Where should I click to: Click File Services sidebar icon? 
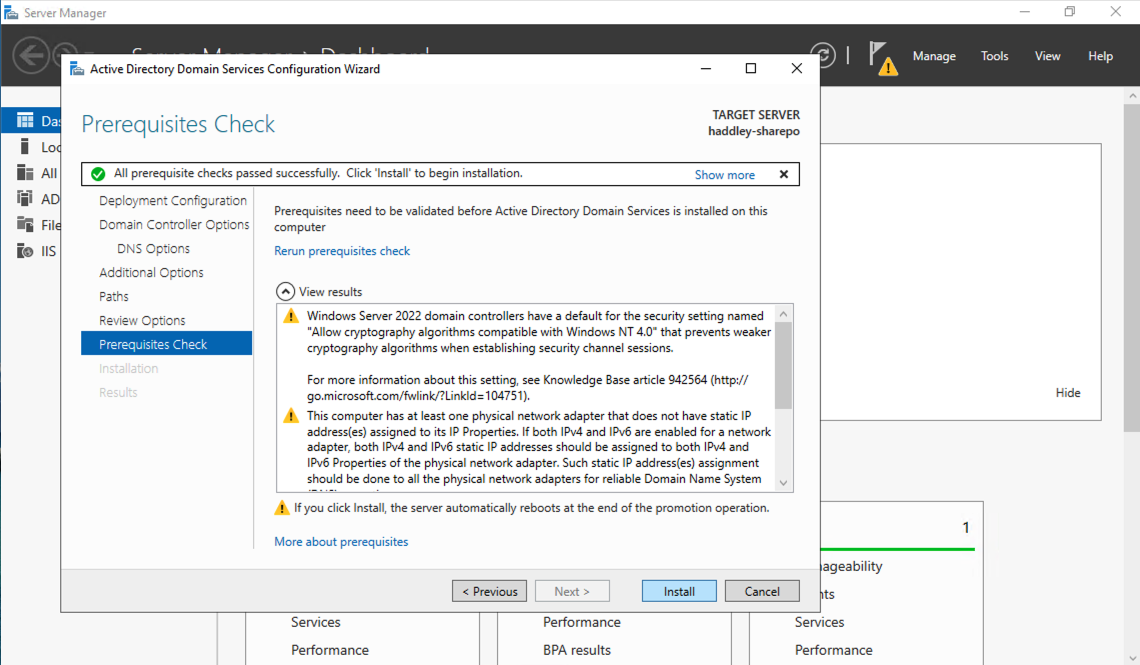click(25, 225)
